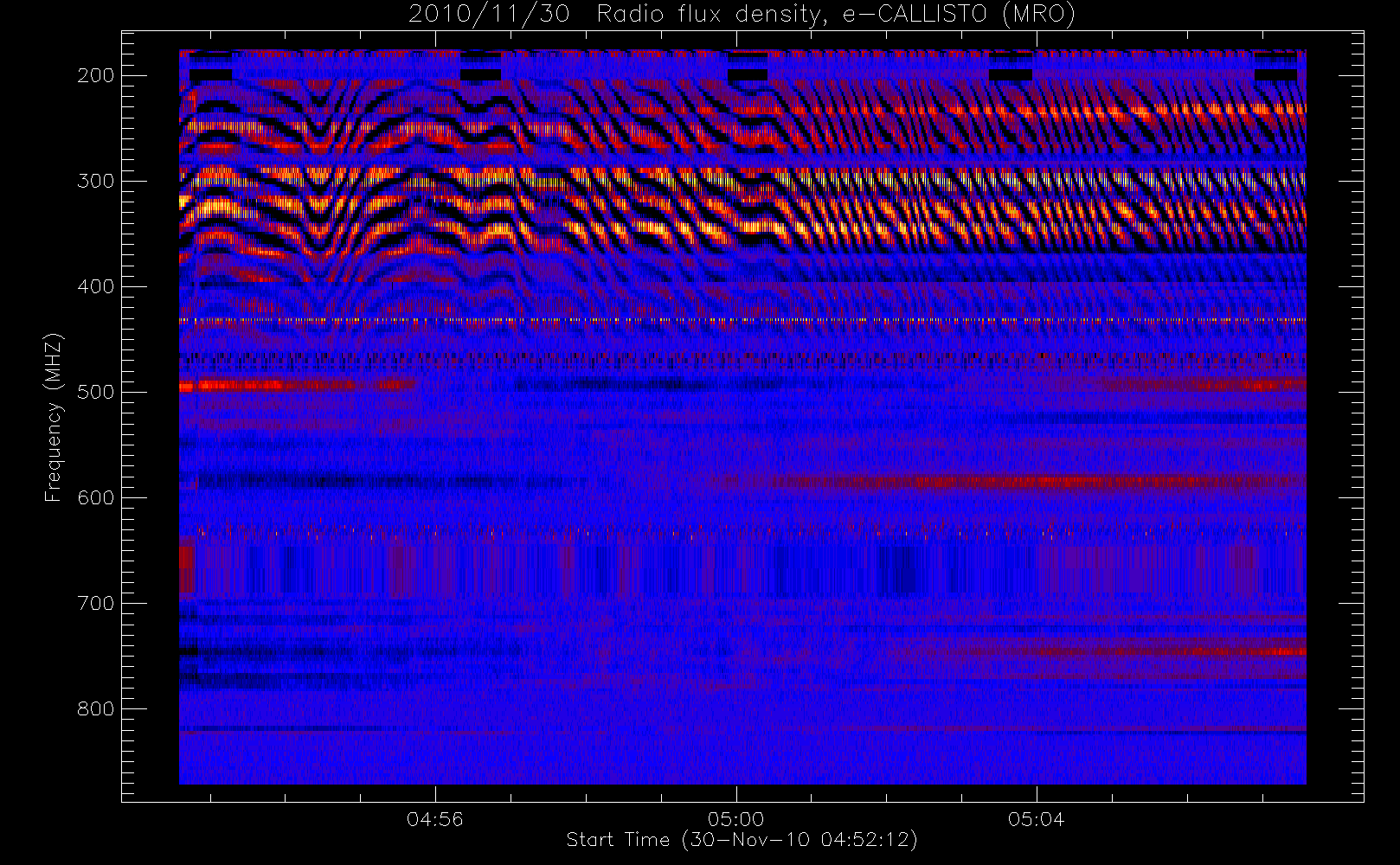
Task: Click the 05:00 time tick label
Action: tap(735, 818)
